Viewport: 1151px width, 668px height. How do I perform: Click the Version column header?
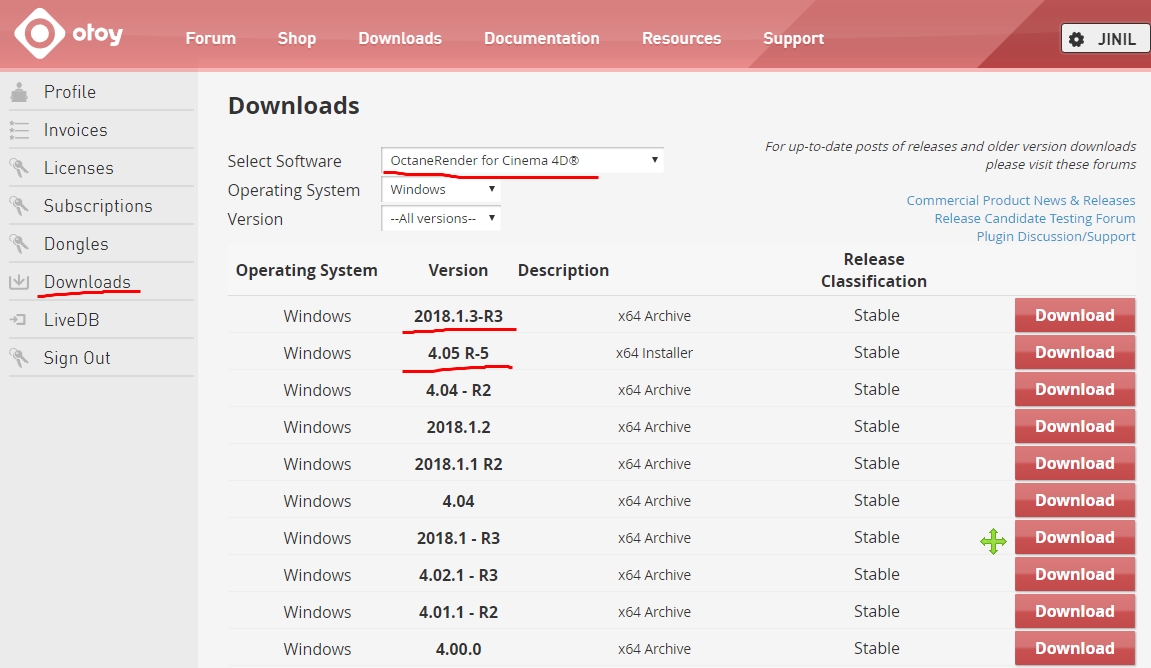(x=458, y=270)
